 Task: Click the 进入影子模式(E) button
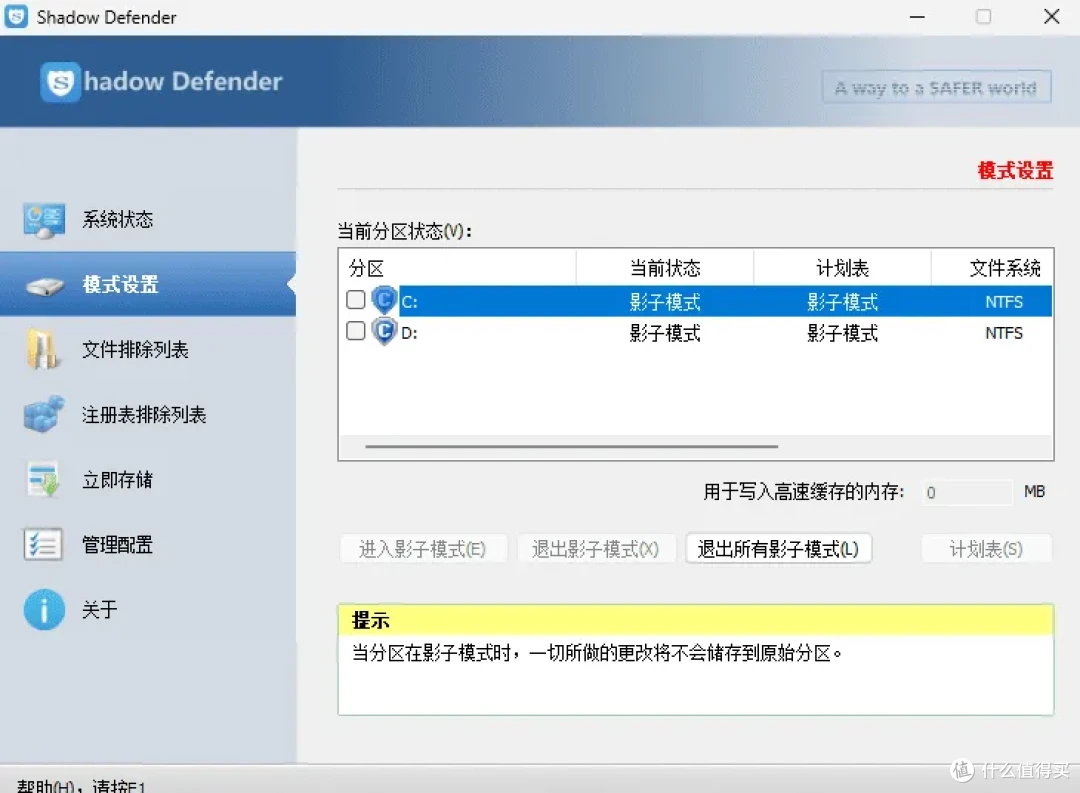point(423,549)
